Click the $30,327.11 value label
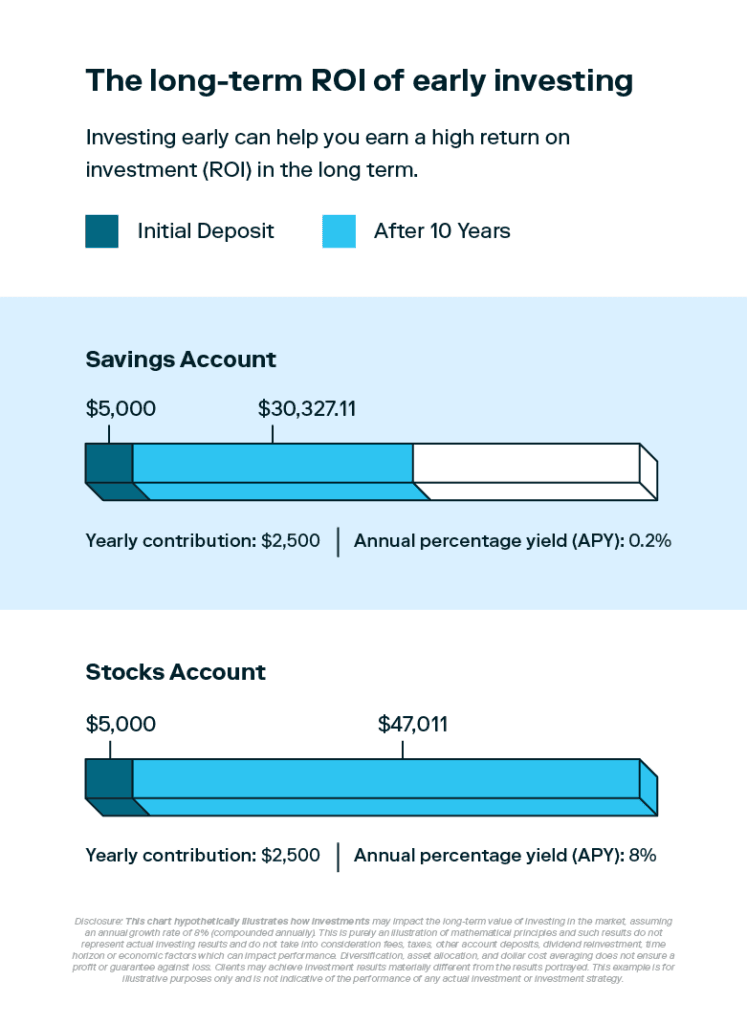Image resolution: width=747 pixels, height=1024 pixels. 307,408
